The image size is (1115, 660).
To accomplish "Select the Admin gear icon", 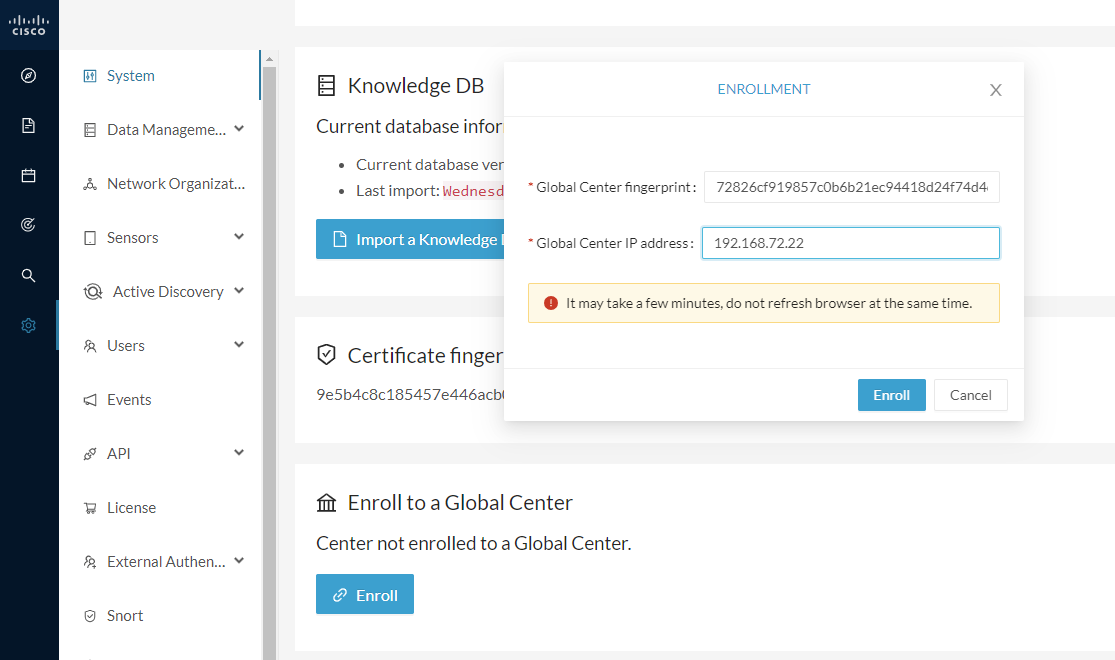I will click(x=27, y=325).
